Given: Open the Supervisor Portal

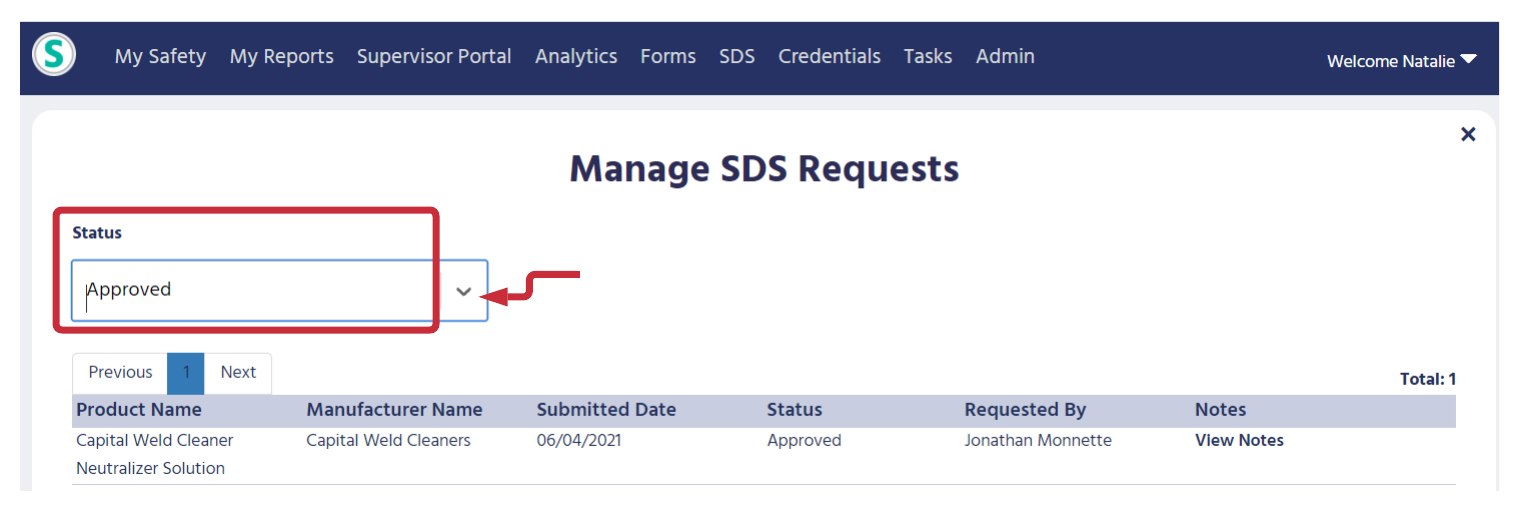Looking at the screenshot, I should (x=434, y=57).
